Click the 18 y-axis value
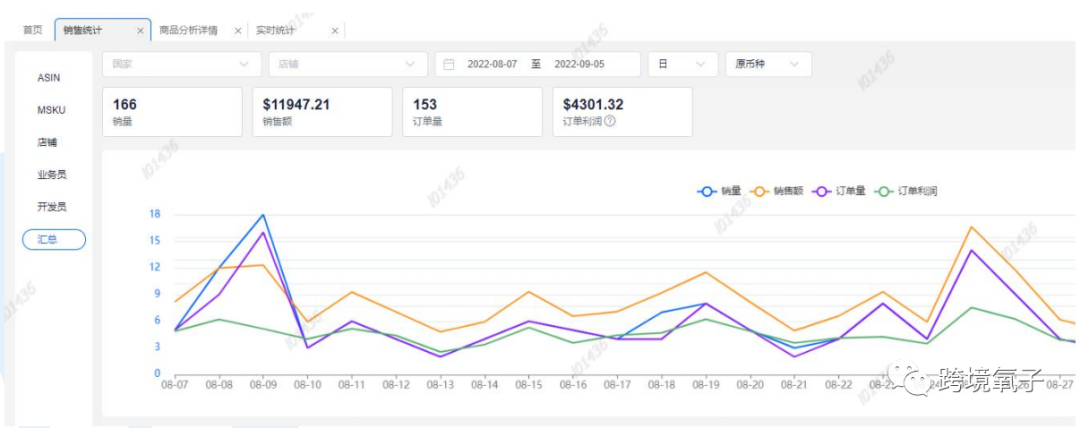The image size is (1080, 428). (154, 214)
